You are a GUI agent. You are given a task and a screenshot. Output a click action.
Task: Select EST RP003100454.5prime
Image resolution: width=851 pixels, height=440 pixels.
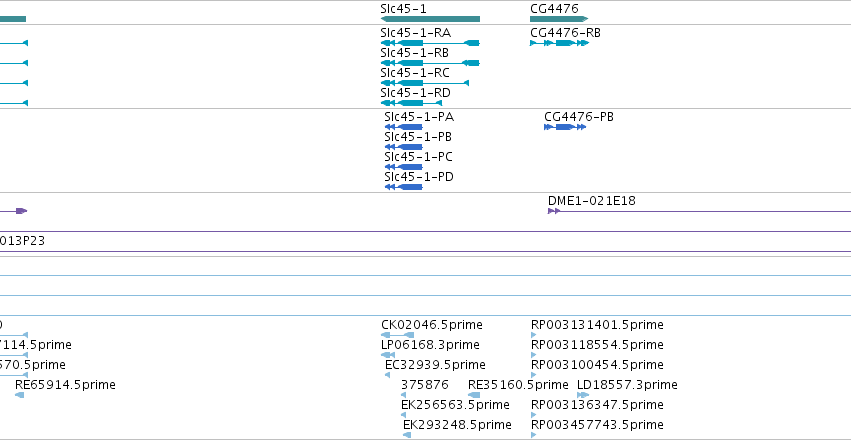coord(597,365)
